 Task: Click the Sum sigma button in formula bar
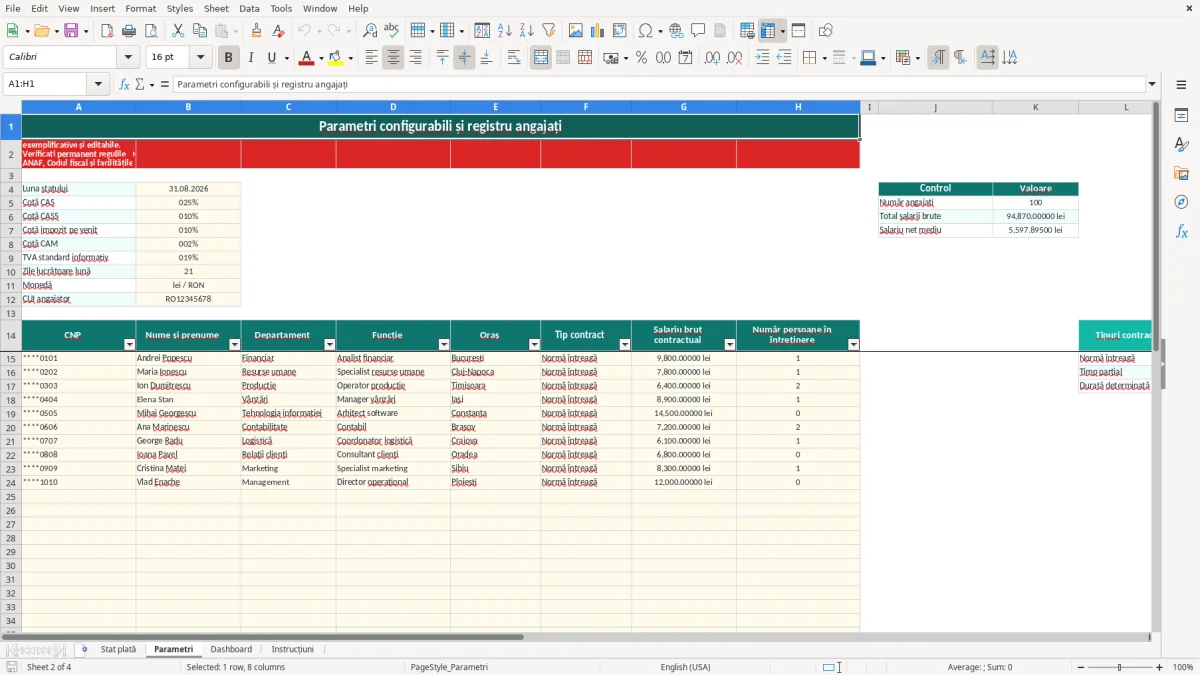(x=139, y=84)
